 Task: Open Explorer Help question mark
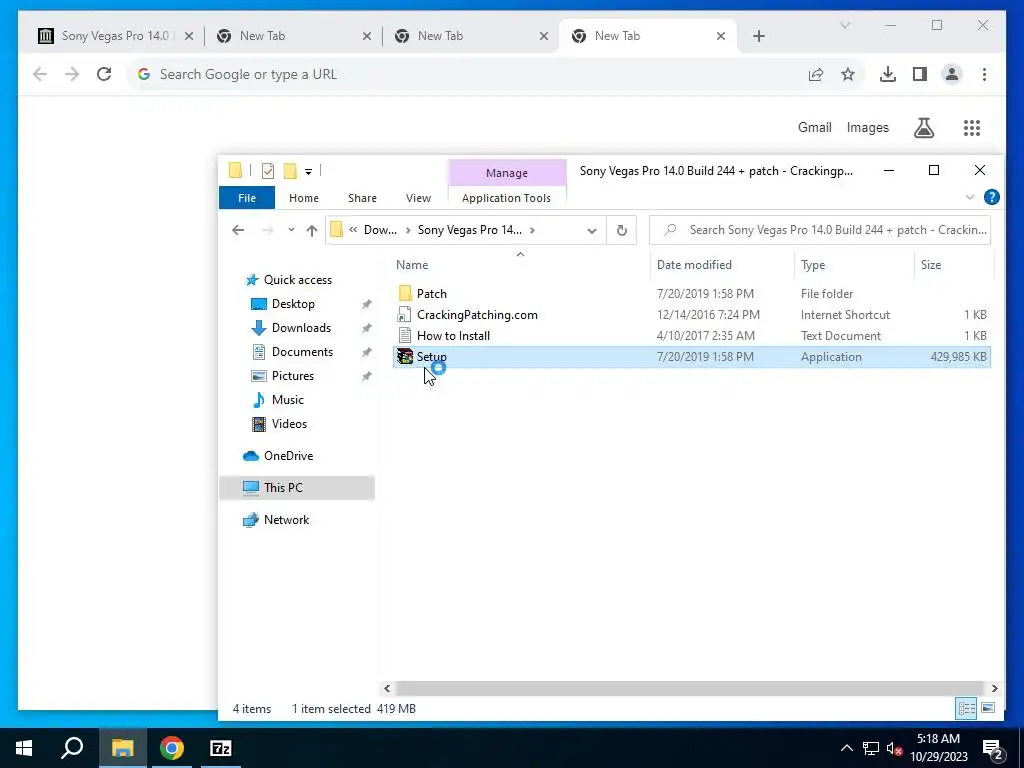(991, 197)
